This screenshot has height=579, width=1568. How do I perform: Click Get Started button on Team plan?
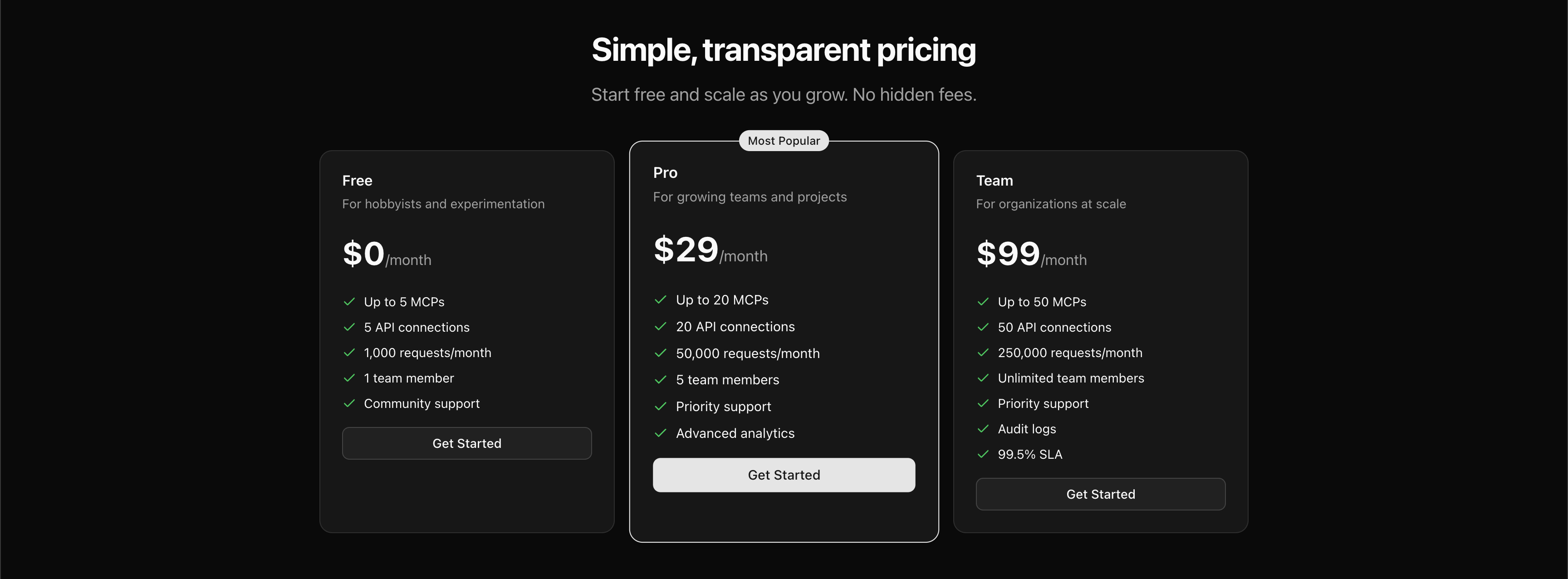point(1100,494)
